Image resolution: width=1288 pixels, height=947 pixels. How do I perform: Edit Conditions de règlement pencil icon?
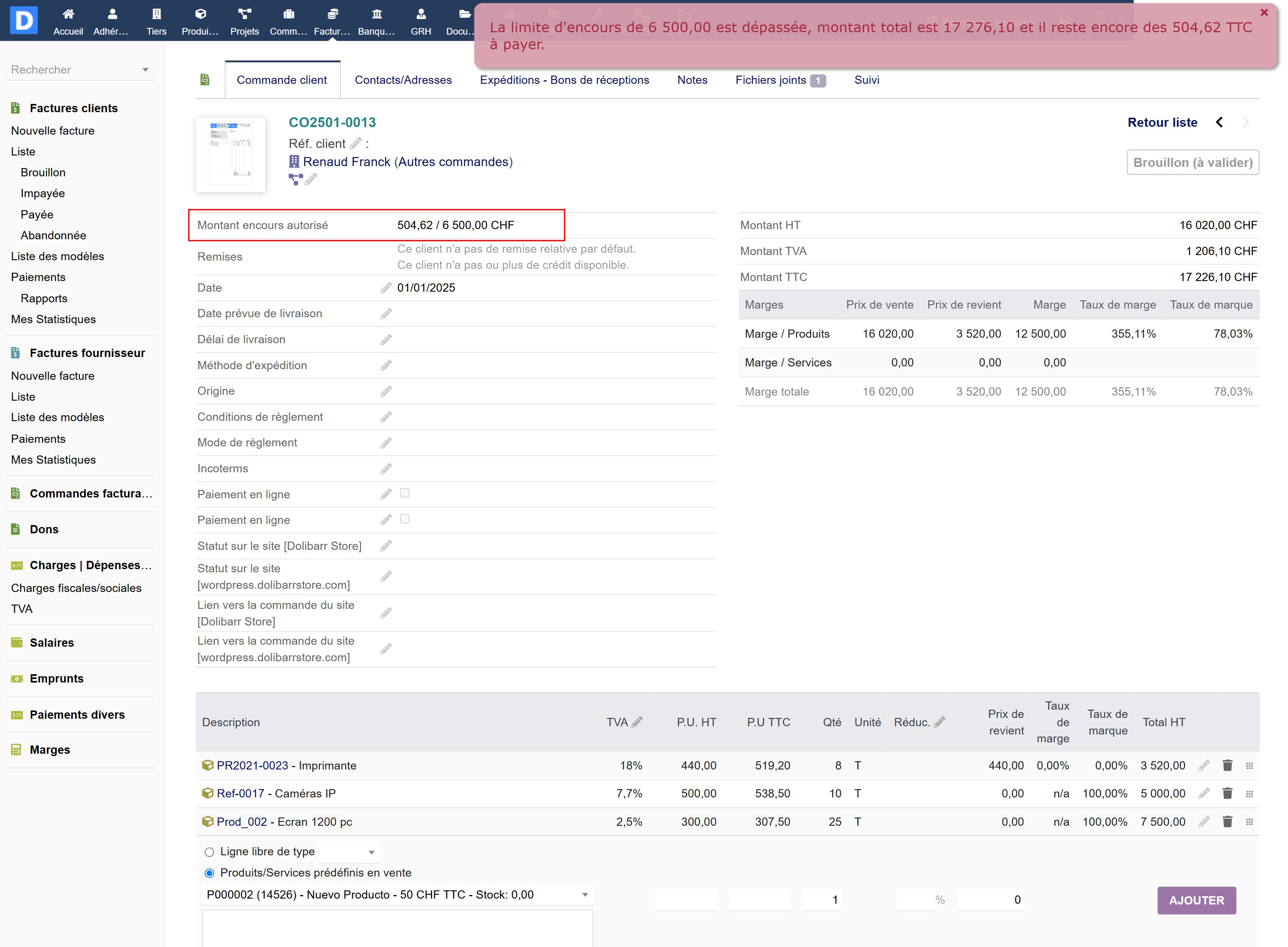coord(386,417)
